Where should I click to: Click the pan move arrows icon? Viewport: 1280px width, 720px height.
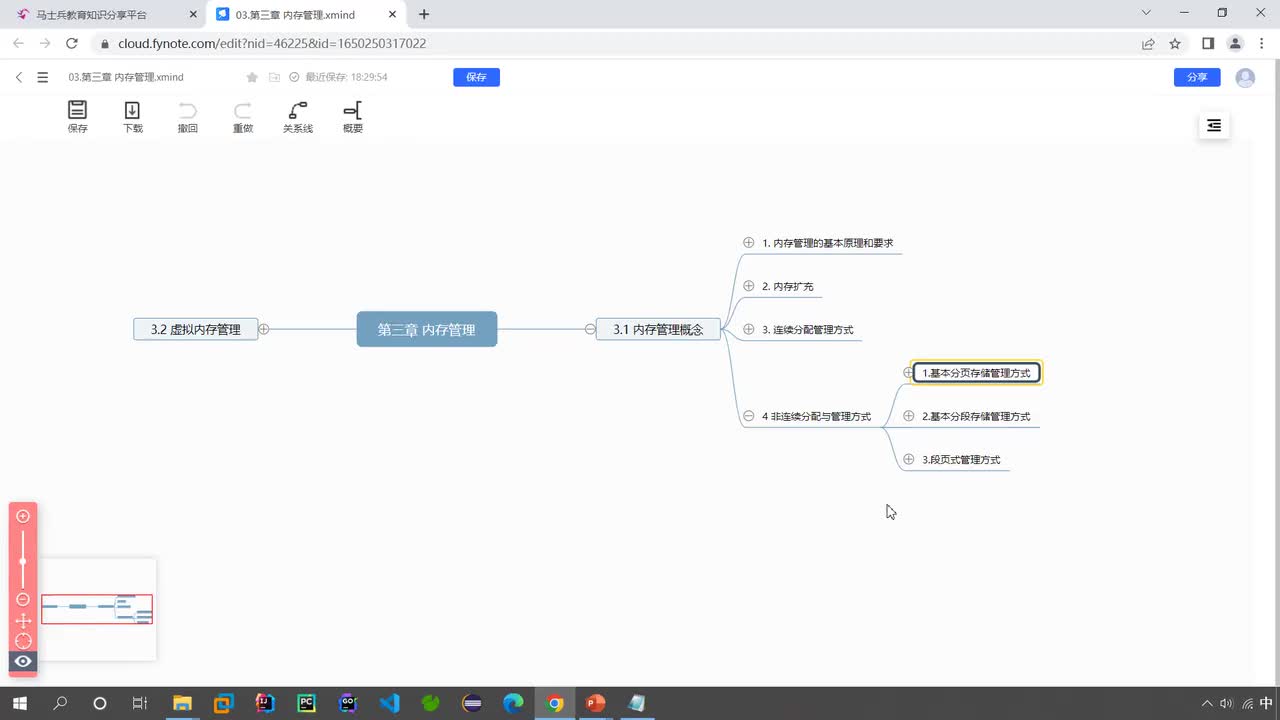pos(23,620)
